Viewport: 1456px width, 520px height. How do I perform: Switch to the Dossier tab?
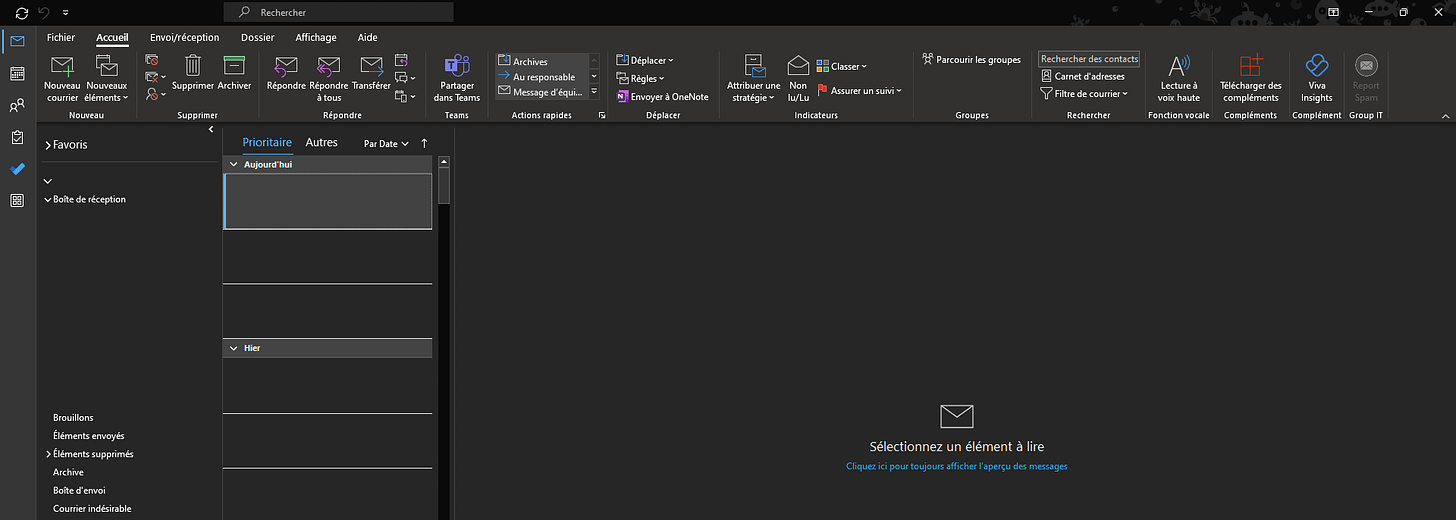[258, 38]
